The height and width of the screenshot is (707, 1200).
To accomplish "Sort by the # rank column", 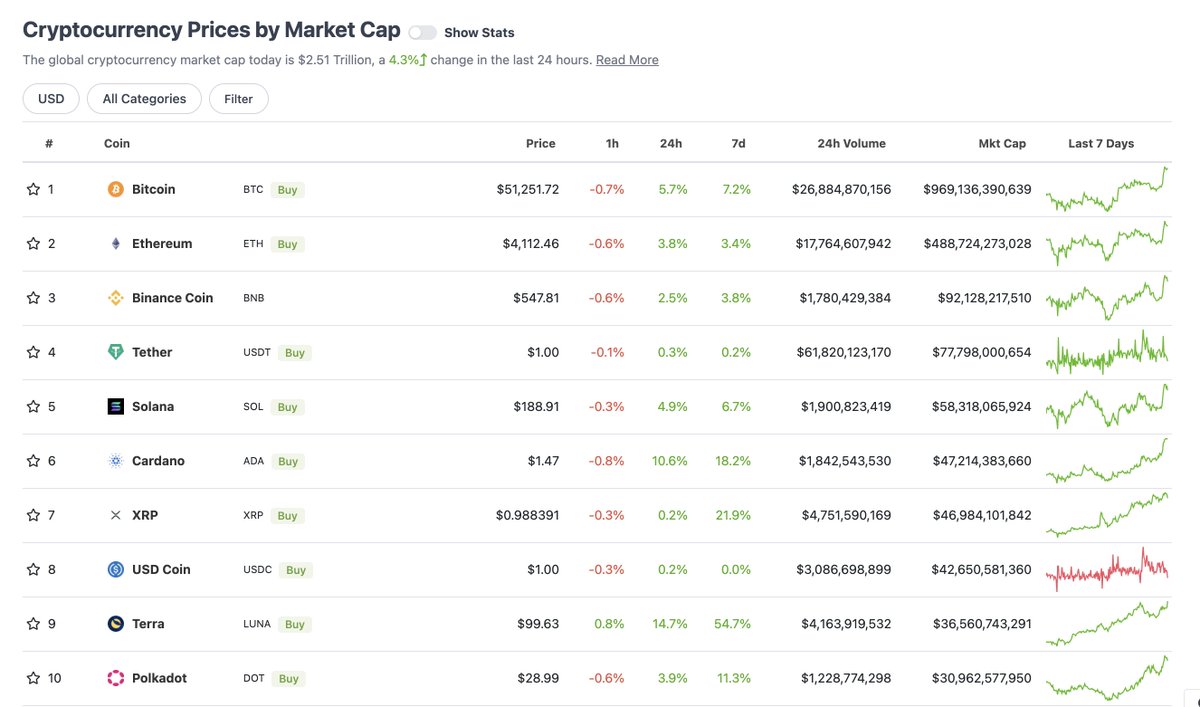I will point(49,143).
